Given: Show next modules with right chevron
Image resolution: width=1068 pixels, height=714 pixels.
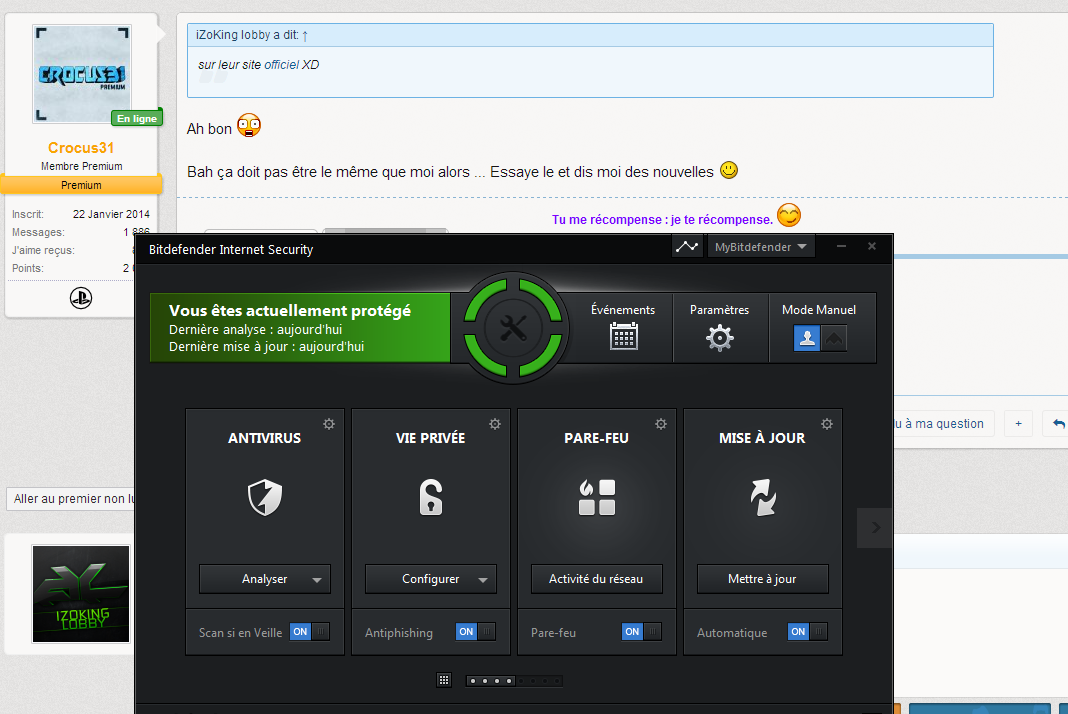Looking at the screenshot, I should tap(875, 527).
